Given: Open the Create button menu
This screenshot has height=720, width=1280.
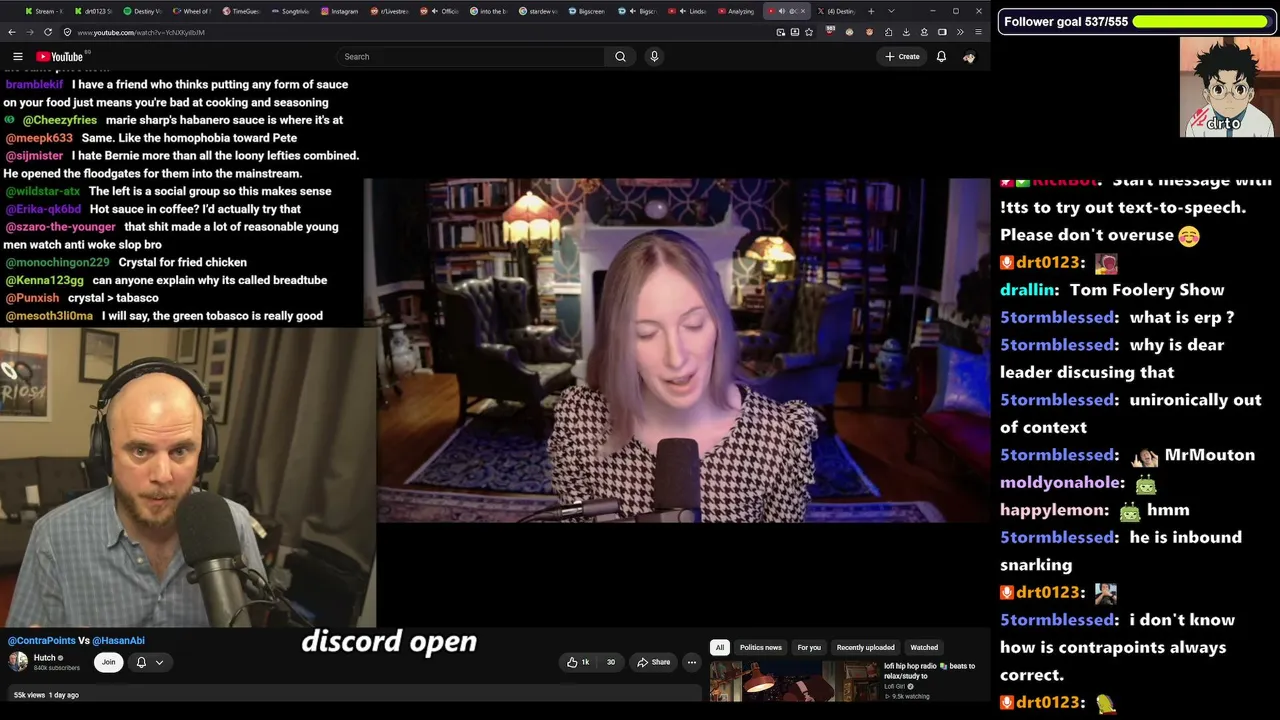Looking at the screenshot, I should click(x=902, y=57).
